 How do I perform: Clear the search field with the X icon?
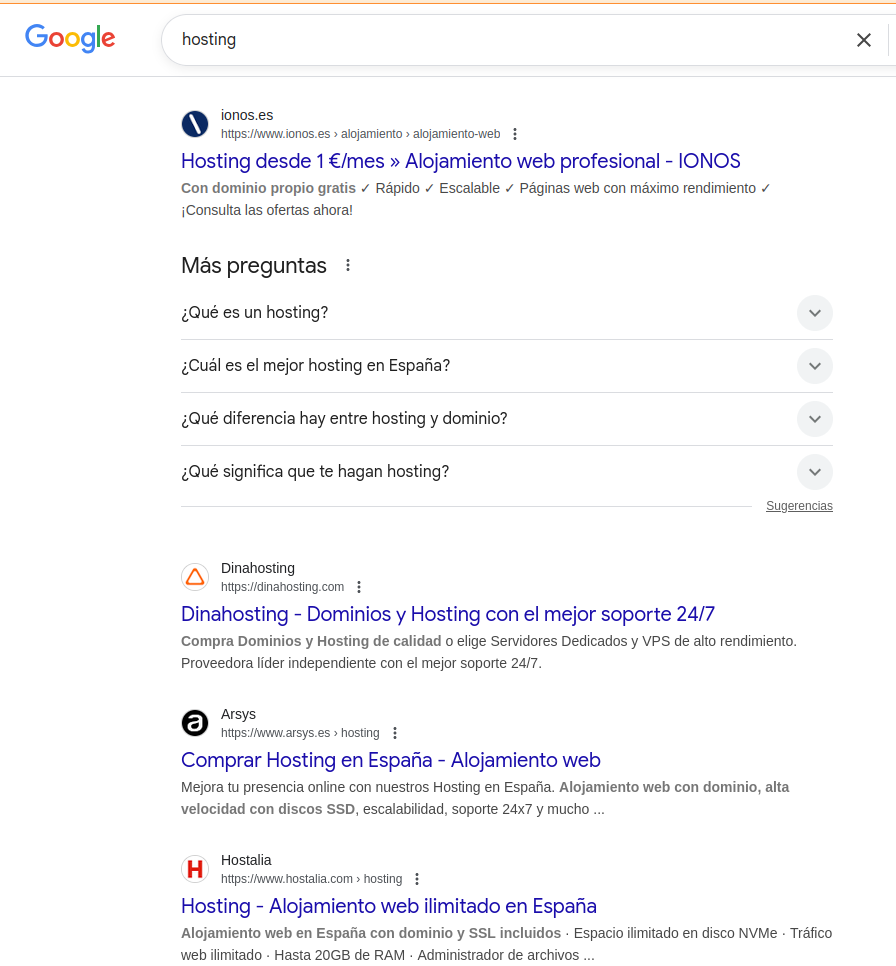coord(863,39)
